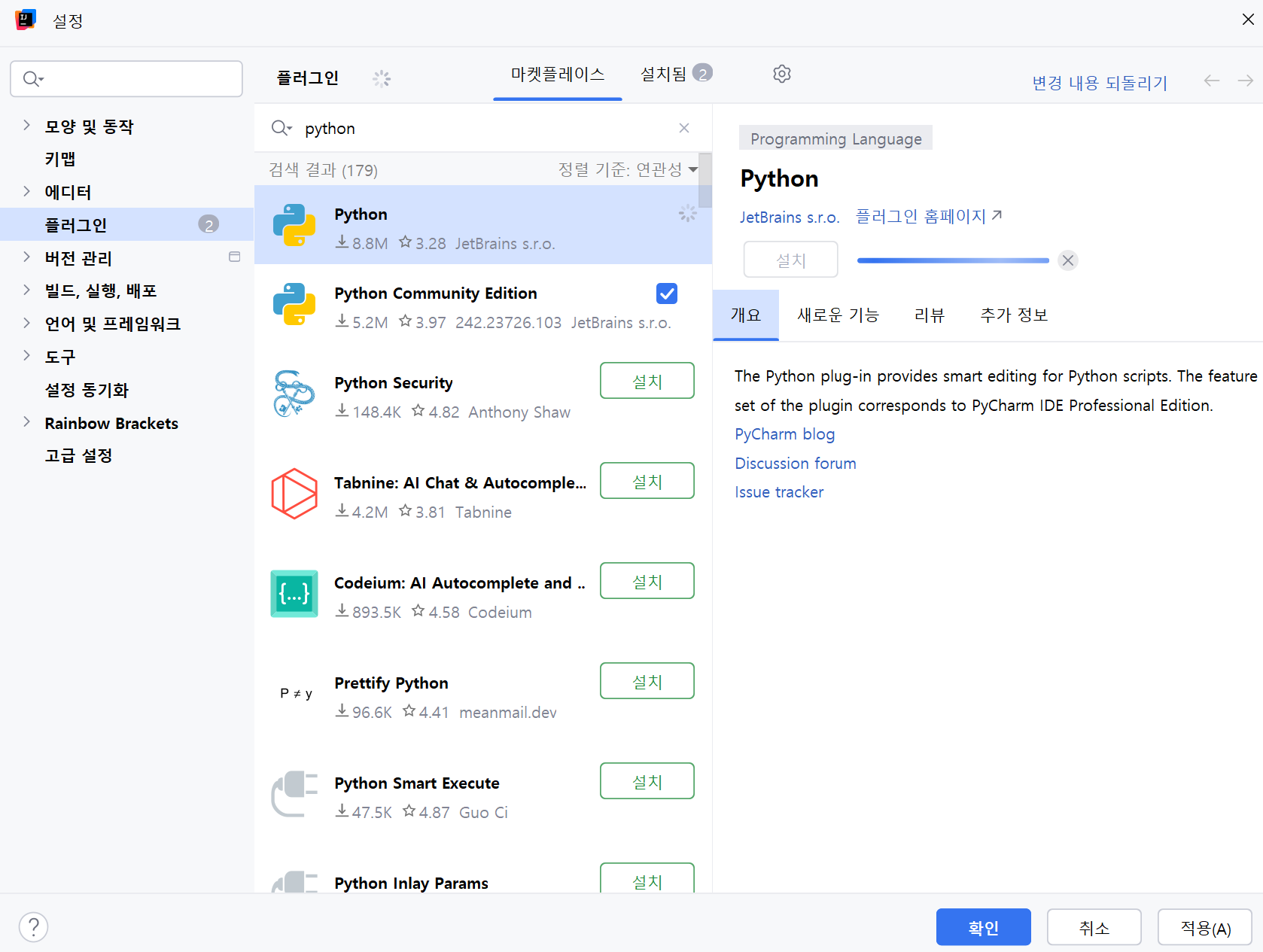Open the 리뷰 reviews tab
Viewport: 1263px width, 952px height.
(929, 315)
